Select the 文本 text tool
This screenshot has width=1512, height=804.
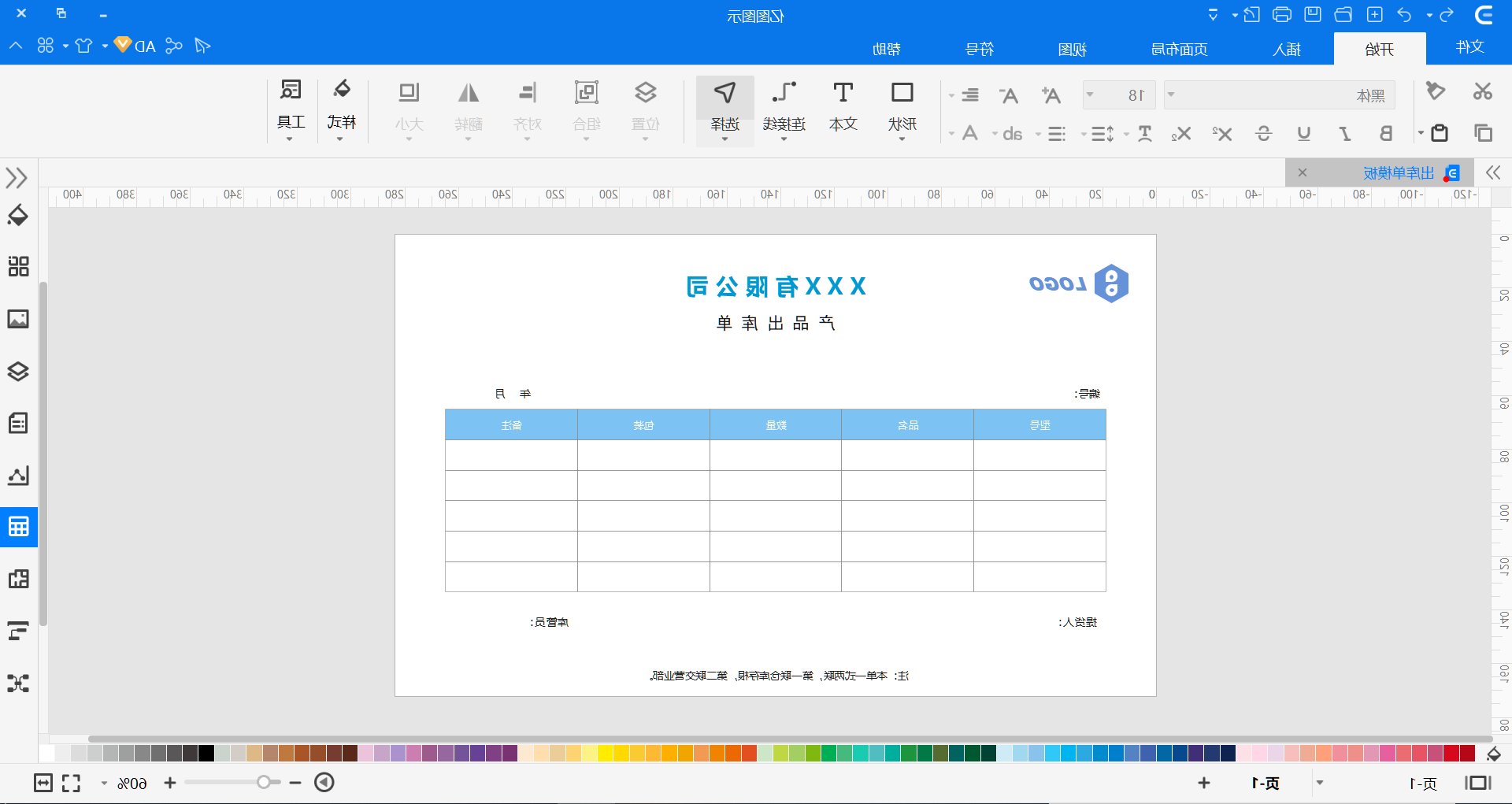[x=843, y=107]
